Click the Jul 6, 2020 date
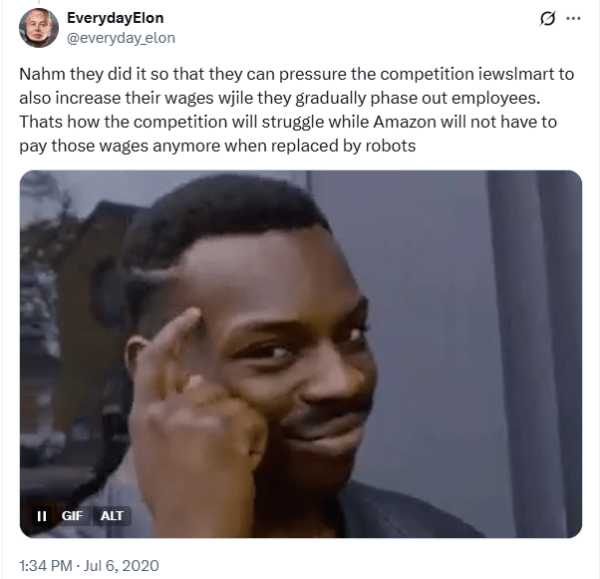The image size is (600, 579). (x=121, y=566)
